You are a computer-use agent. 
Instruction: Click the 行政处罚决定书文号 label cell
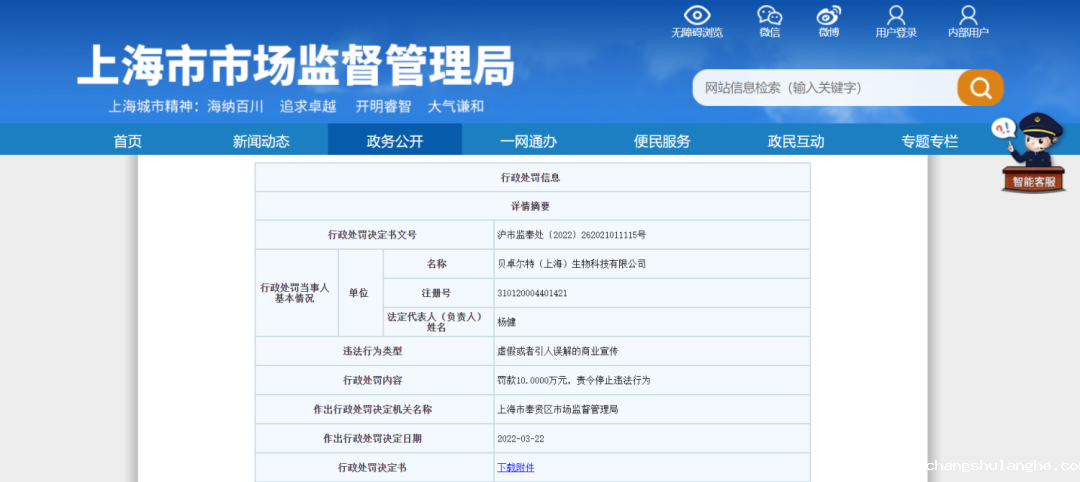[x=373, y=235]
